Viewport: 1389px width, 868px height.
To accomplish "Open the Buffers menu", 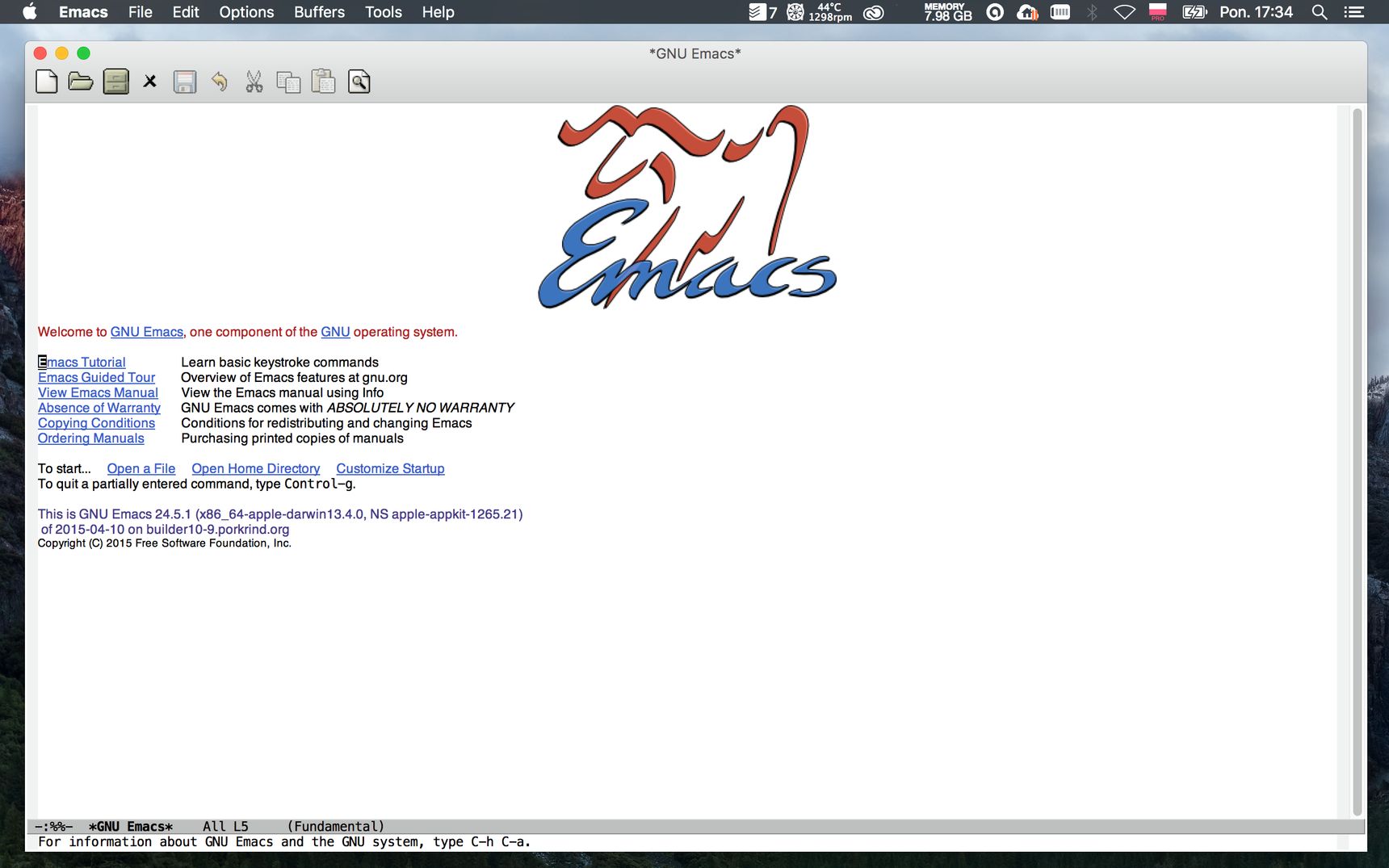I will pyautogui.click(x=319, y=12).
